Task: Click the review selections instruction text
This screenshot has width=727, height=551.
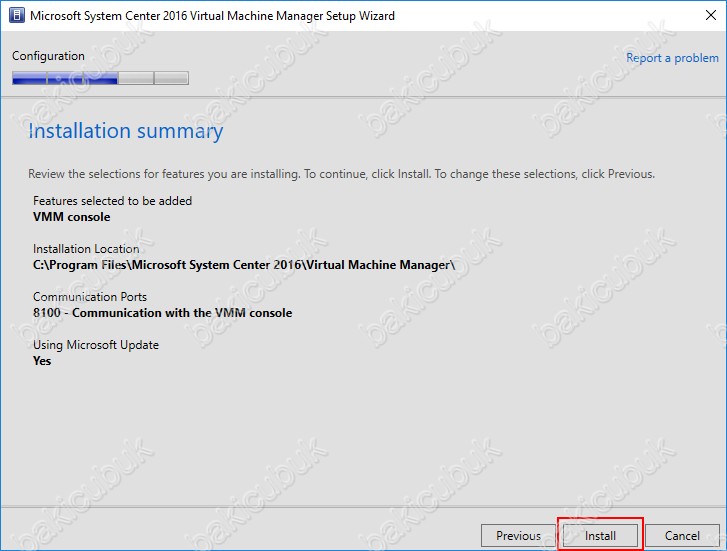Action: click(x=341, y=174)
